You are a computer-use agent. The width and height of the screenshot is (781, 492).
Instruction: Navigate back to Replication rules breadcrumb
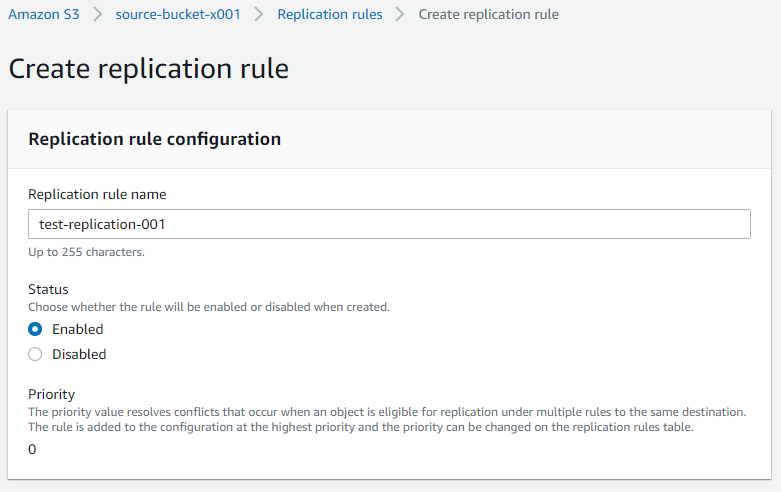point(330,14)
